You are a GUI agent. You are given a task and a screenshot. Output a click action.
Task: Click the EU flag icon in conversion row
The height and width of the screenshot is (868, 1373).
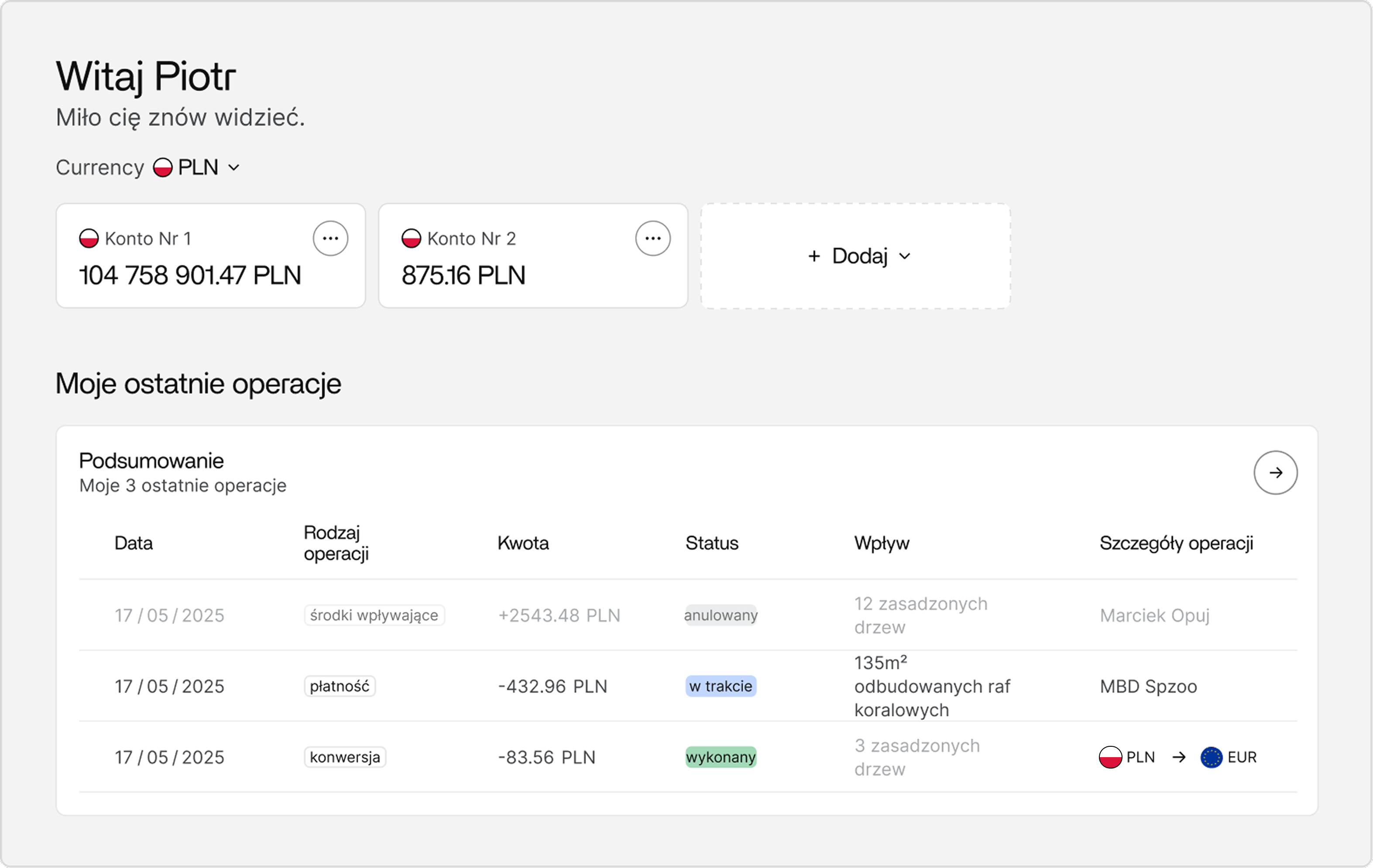pyautogui.click(x=1211, y=758)
